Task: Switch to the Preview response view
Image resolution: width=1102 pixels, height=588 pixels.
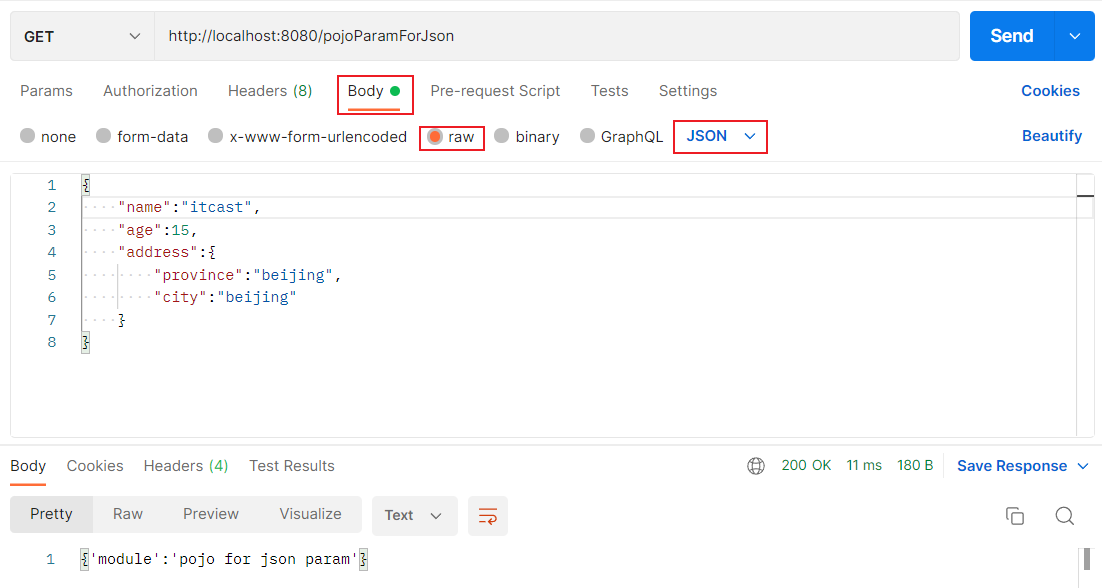Action: 211,514
